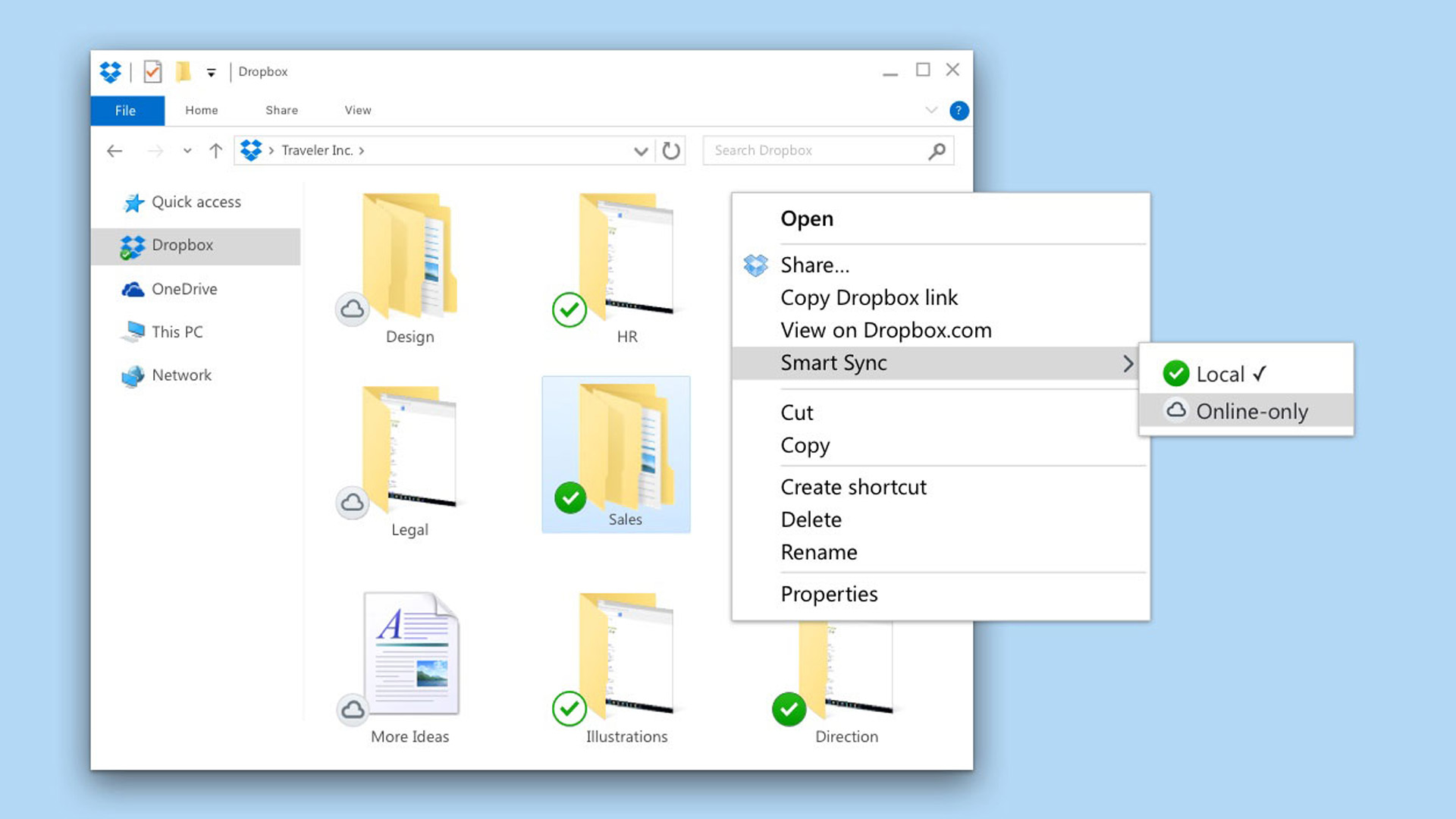
Task: Click the cloud badge on More Ideas
Action: coord(353,710)
